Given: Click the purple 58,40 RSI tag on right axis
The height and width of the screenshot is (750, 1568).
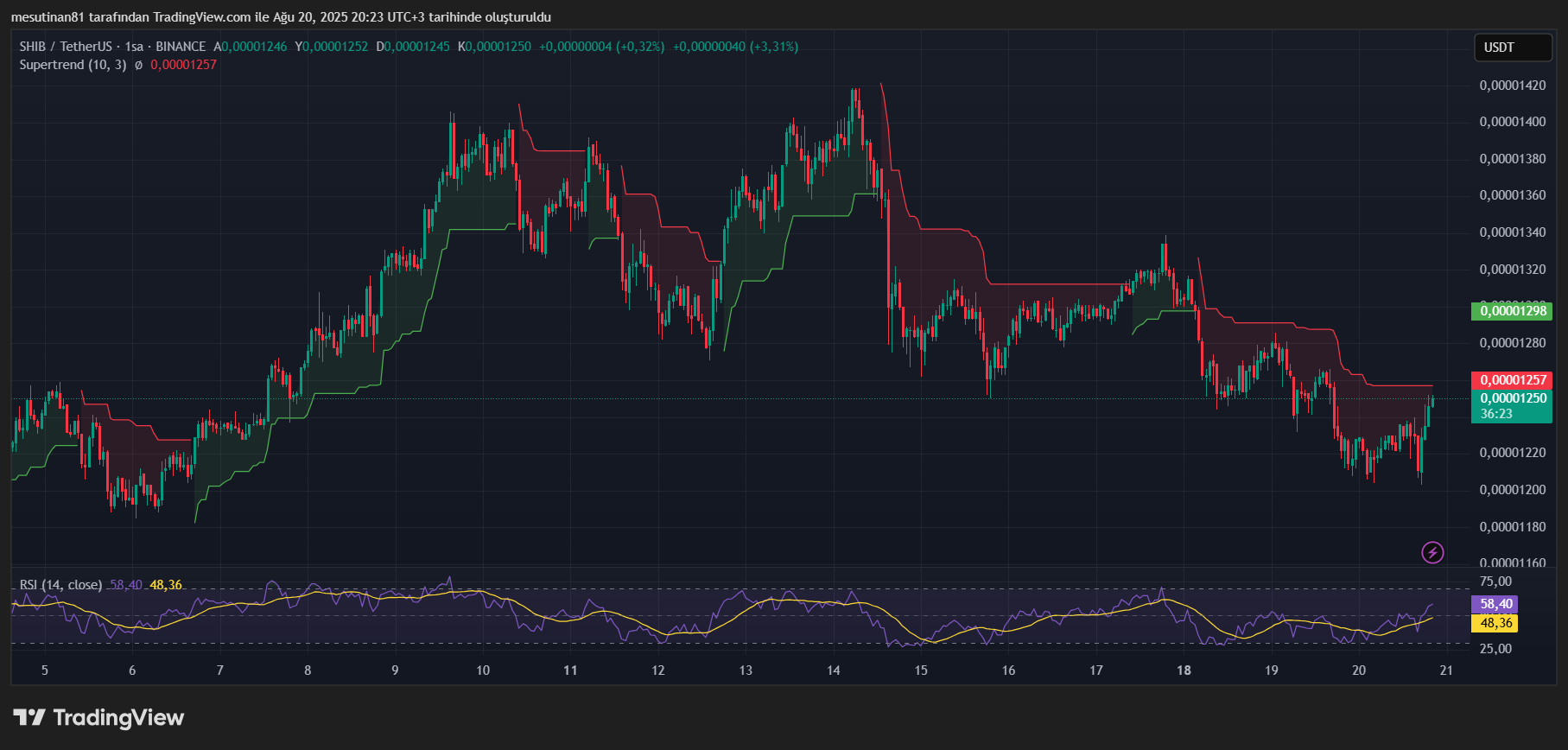Looking at the screenshot, I should pos(1496,604).
